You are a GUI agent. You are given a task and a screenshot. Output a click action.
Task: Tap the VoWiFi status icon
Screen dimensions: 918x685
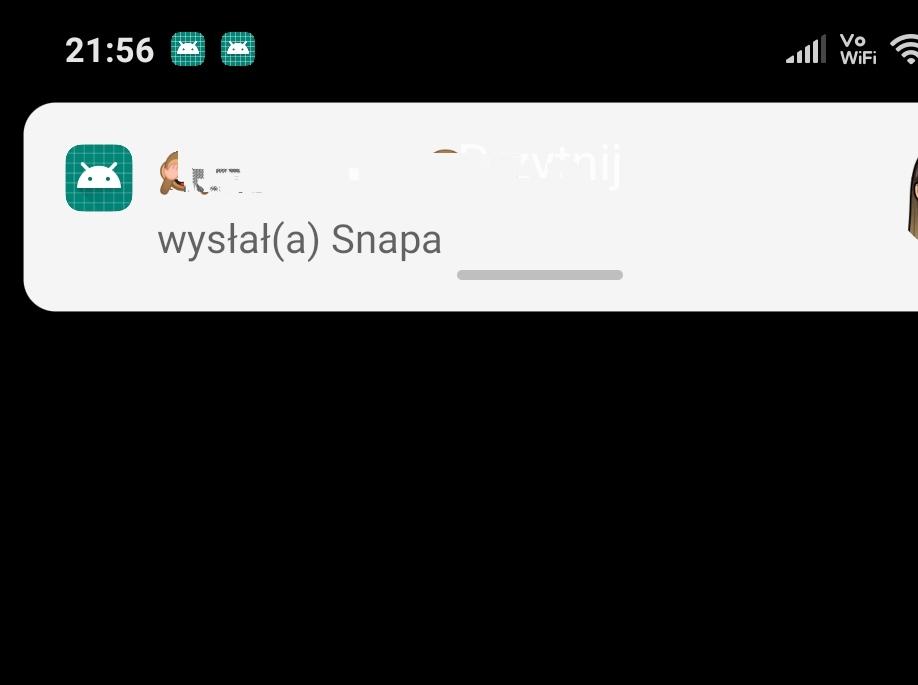[x=858, y=49]
